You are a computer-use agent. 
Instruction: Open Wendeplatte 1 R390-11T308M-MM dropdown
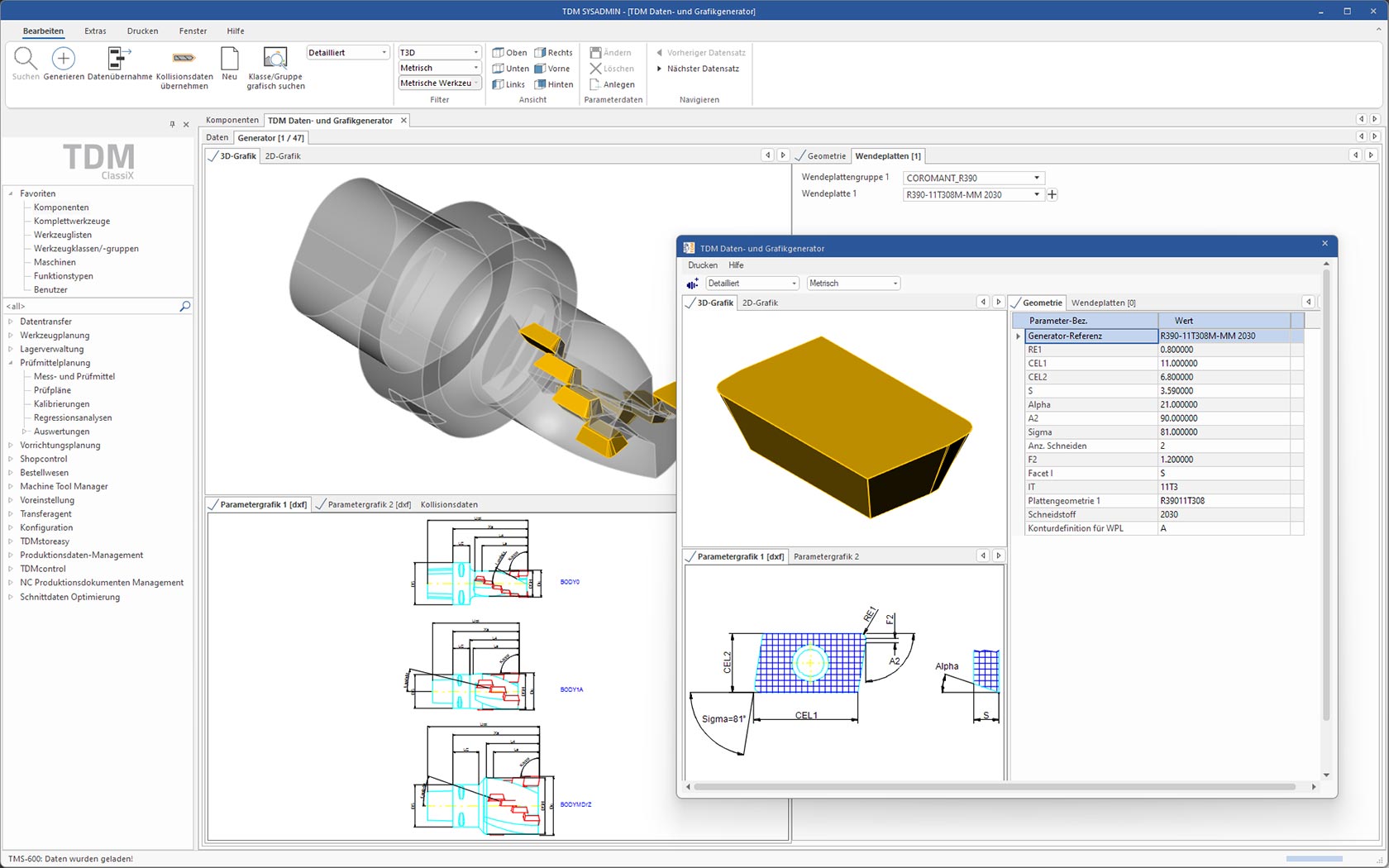tap(1037, 195)
